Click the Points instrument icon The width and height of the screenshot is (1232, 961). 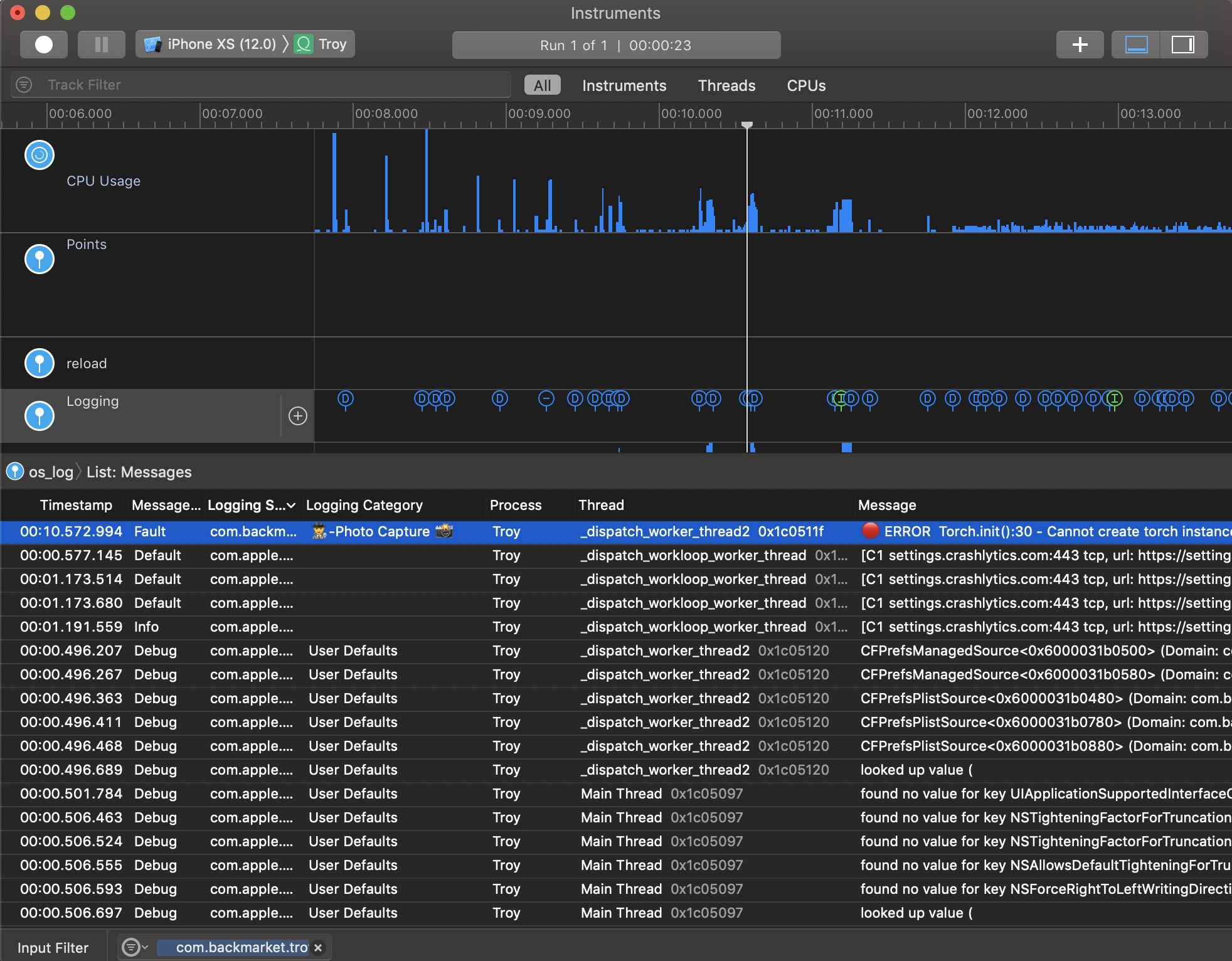(40, 258)
